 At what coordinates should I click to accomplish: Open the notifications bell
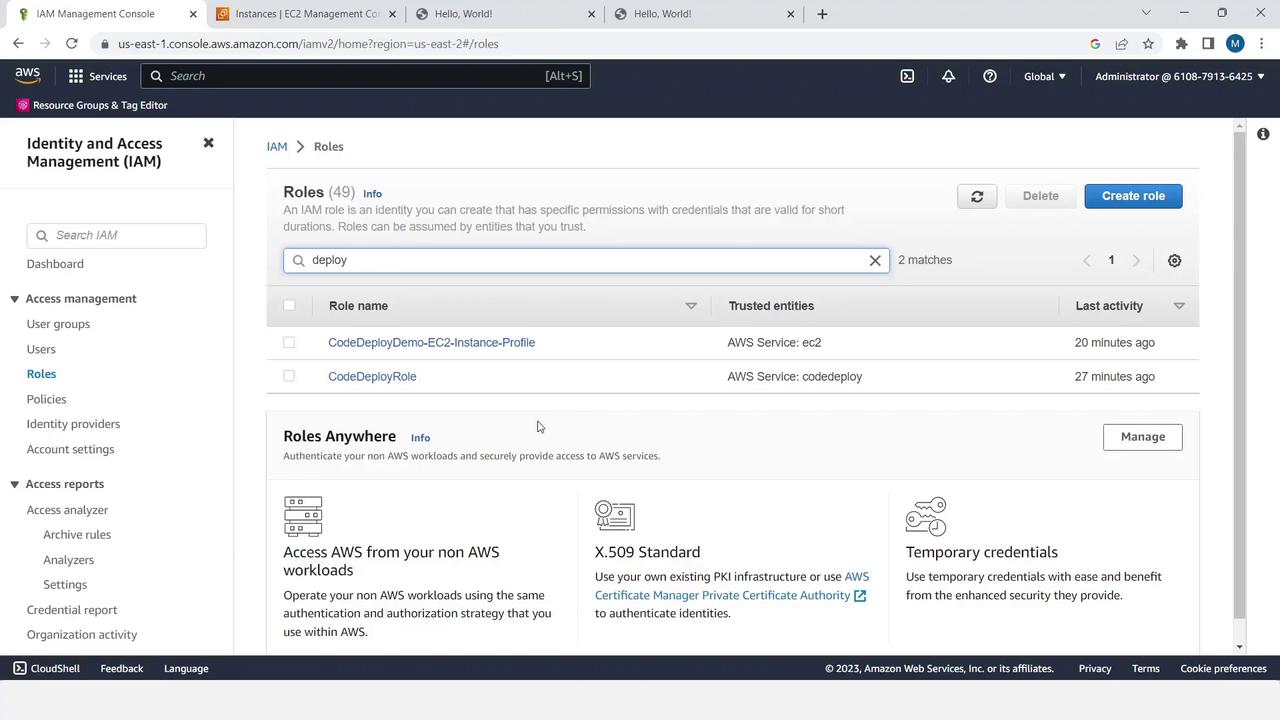pos(948,76)
